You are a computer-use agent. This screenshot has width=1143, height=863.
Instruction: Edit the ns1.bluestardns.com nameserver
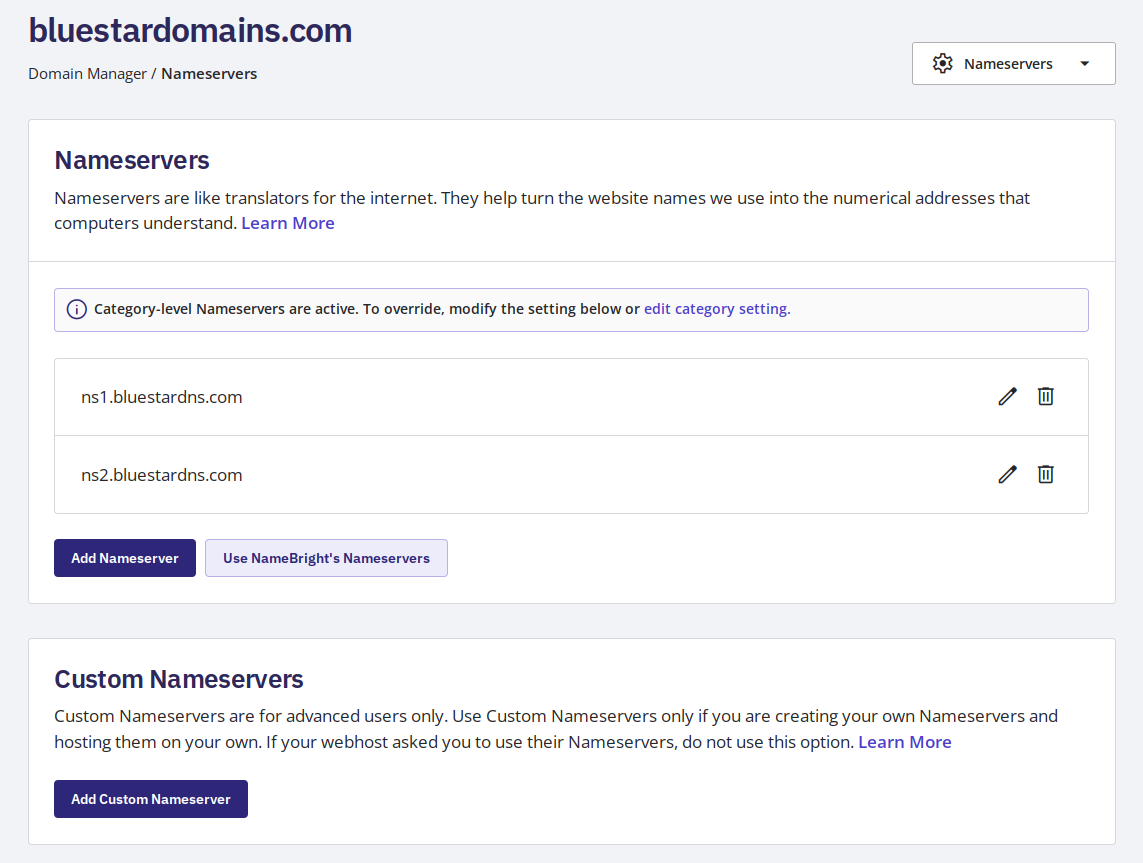[1007, 397]
